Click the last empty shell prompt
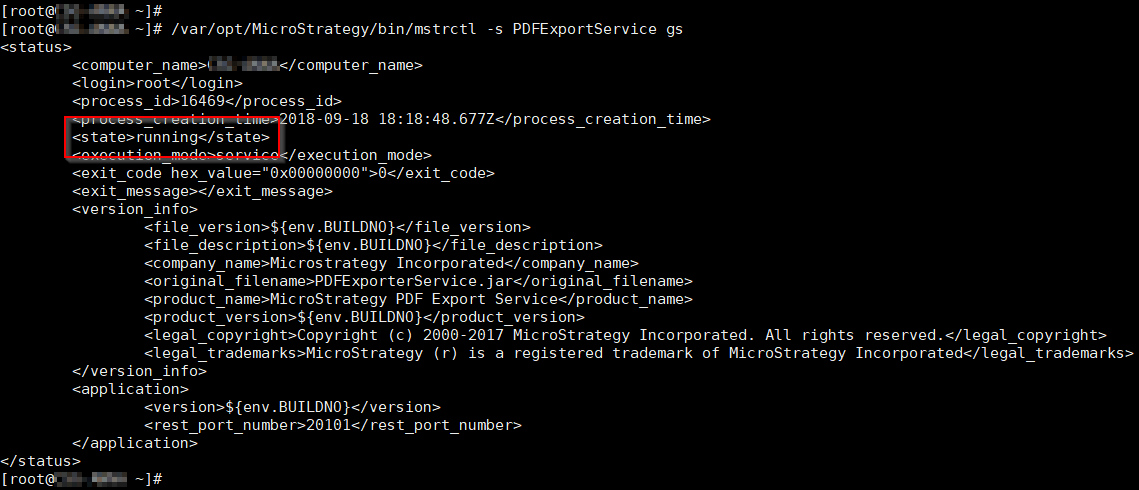Image resolution: width=1139 pixels, height=490 pixels. pyautogui.click(x=81, y=479)
